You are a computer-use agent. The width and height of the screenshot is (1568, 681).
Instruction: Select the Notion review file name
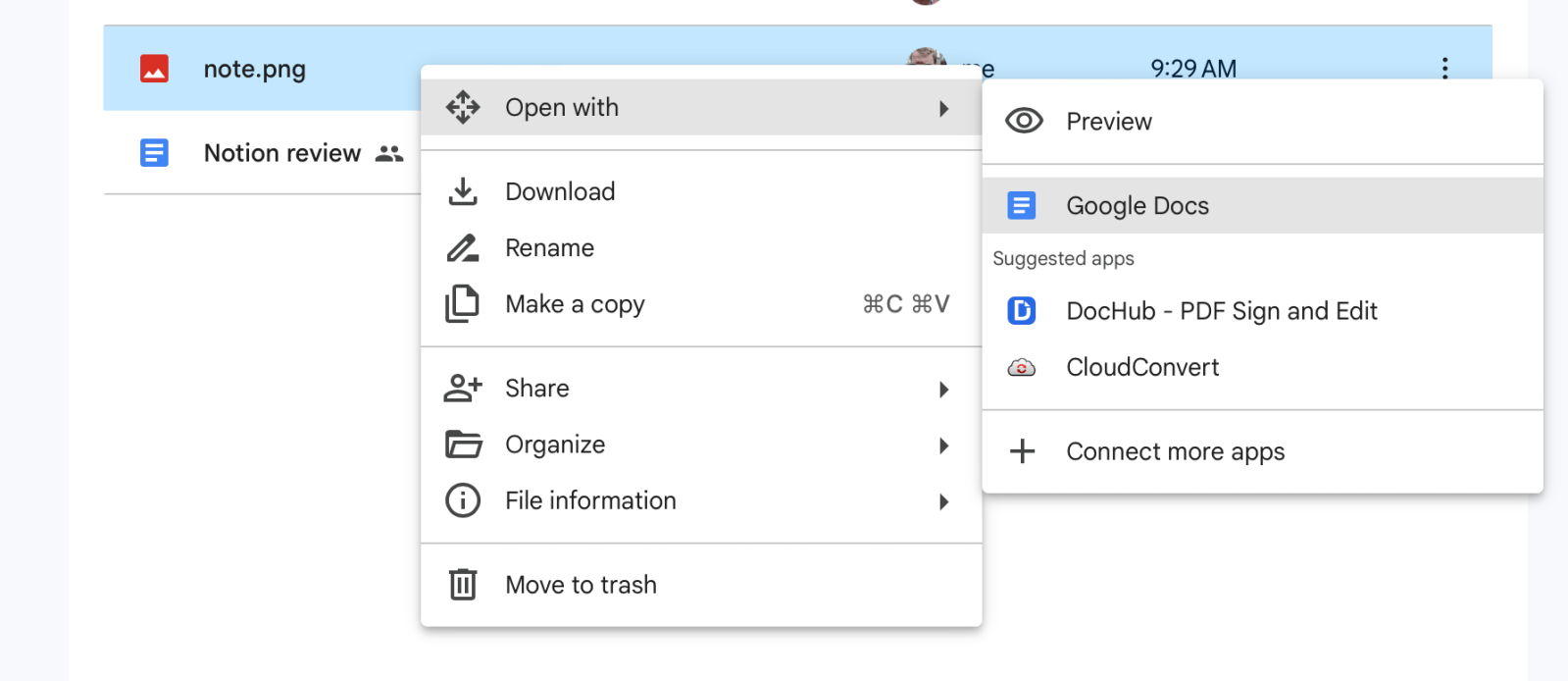(x=282, y=153)
